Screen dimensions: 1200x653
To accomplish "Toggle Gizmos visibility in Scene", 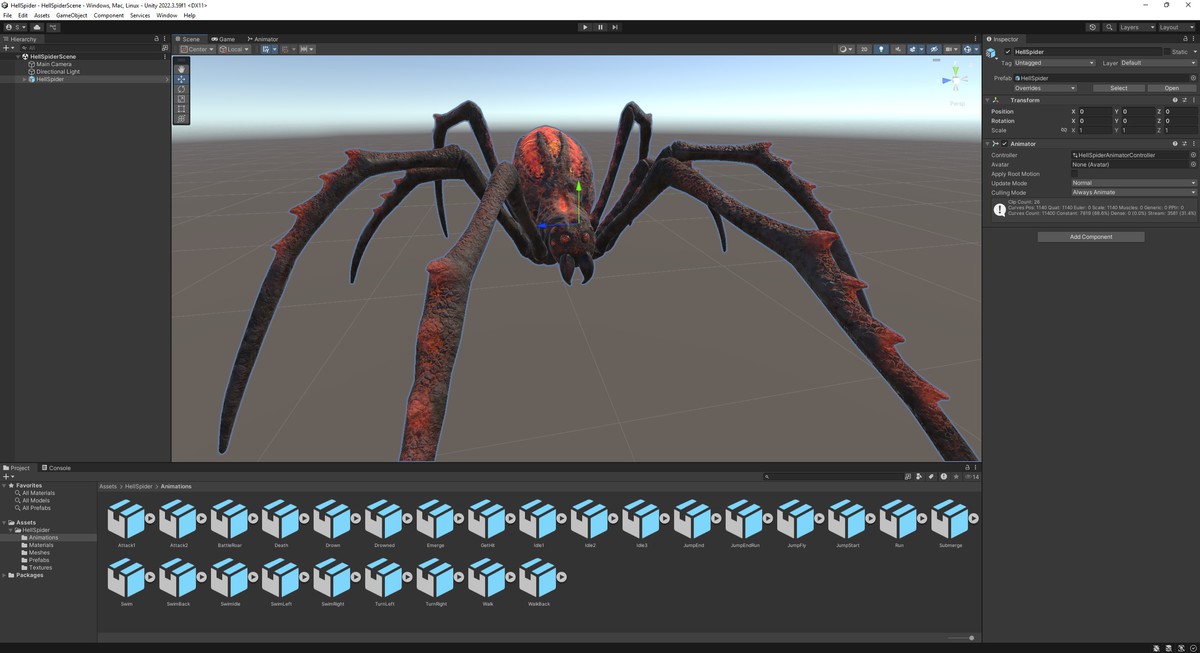I will coord(968,49).
